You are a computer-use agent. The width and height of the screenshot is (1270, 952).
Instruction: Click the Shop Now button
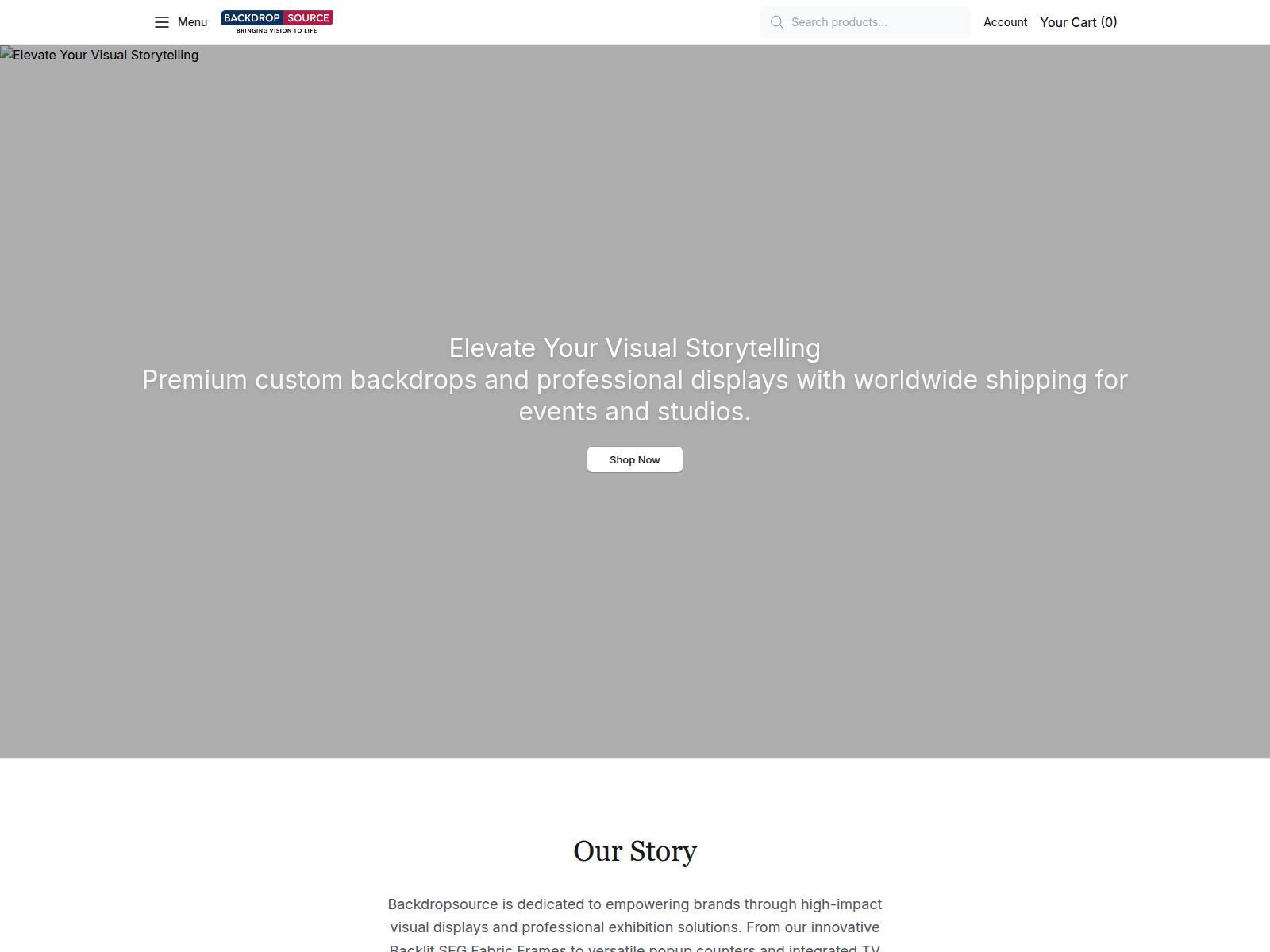pos(635,459)
